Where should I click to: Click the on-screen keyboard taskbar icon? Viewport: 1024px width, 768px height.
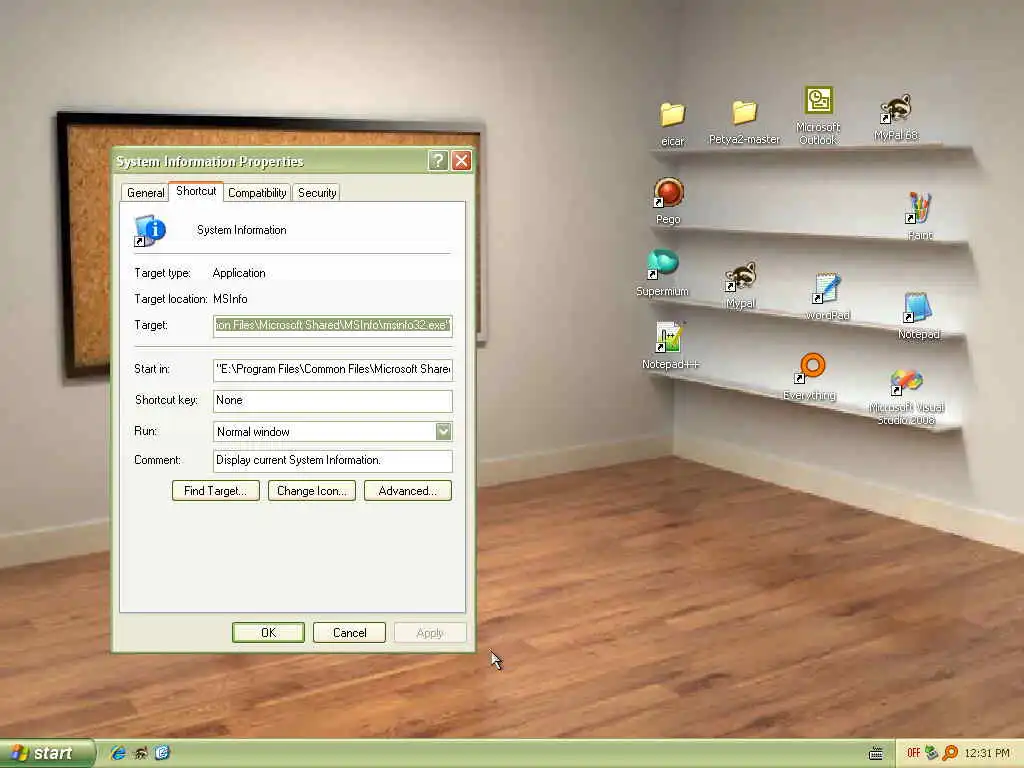876,754
